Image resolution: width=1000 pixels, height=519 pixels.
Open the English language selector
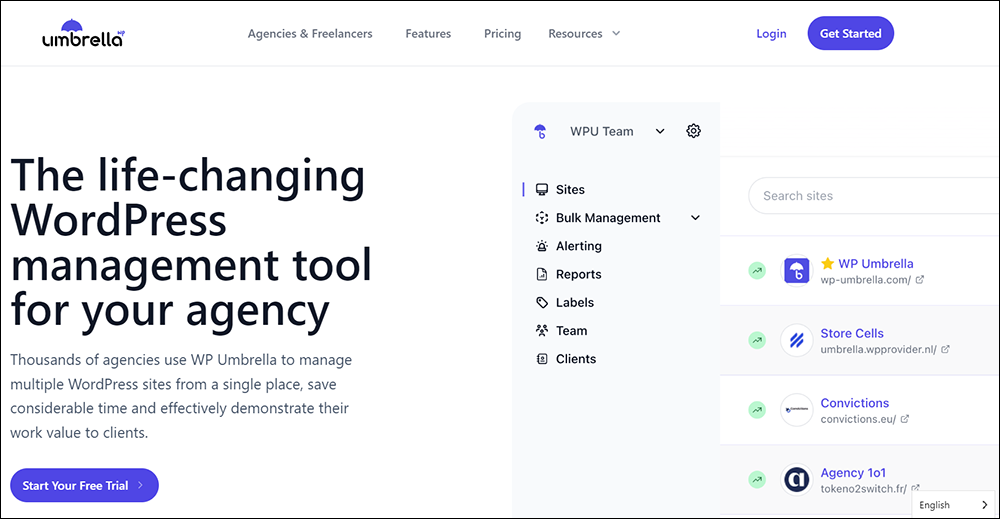953,504
